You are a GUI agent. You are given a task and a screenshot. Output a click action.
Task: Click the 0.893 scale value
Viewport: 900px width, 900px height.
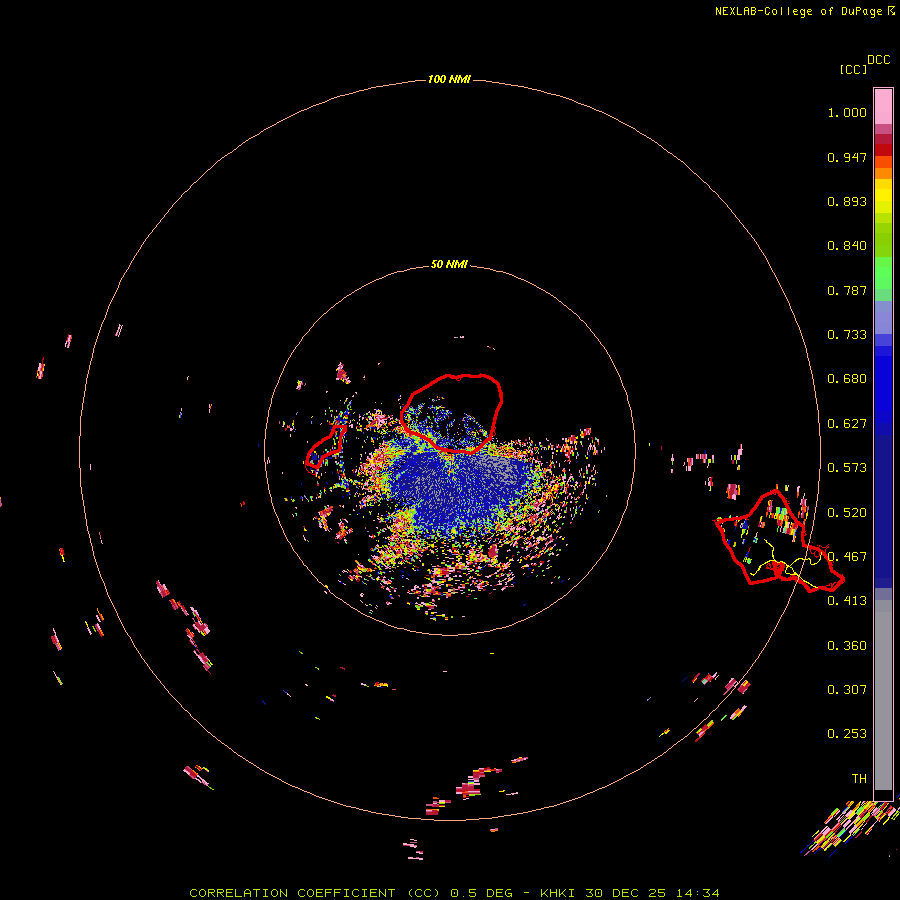coord(847,201)
